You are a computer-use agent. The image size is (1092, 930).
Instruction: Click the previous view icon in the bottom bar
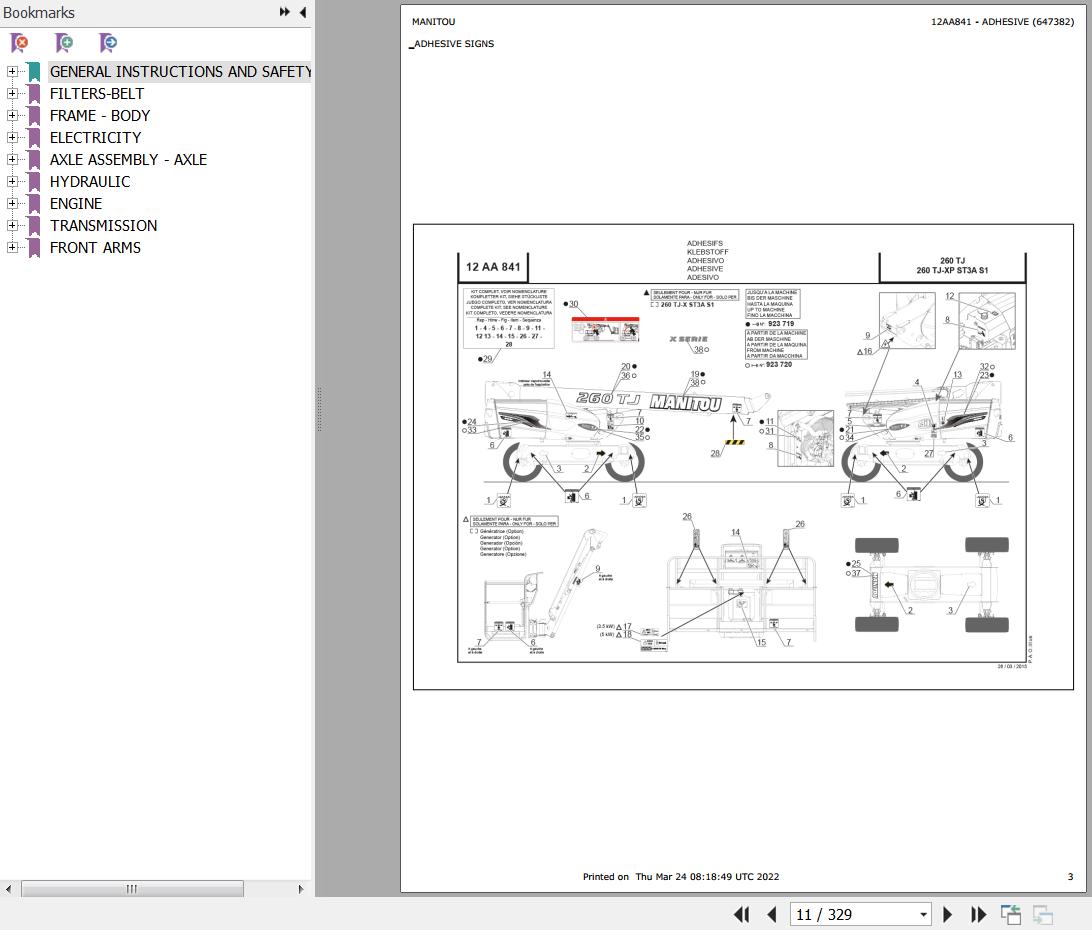1011,914
